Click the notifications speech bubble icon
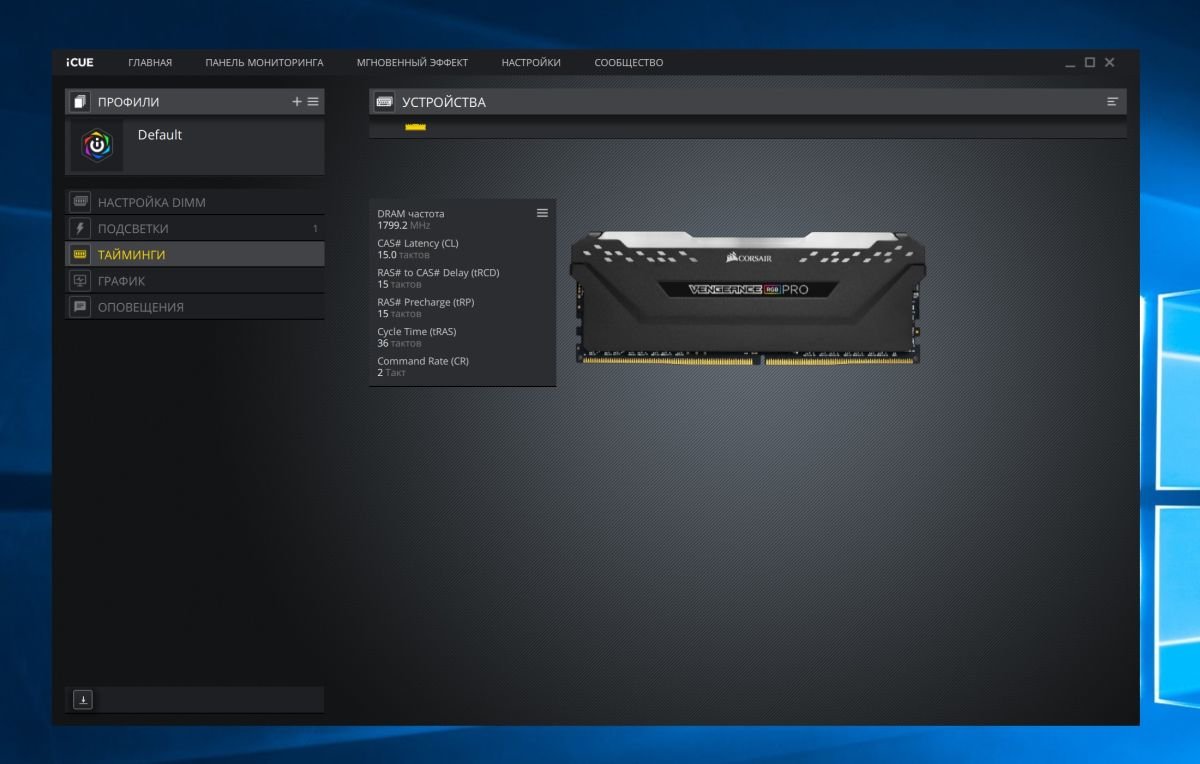The width and height of the screenshot is (1200, 764). (80, 306)
